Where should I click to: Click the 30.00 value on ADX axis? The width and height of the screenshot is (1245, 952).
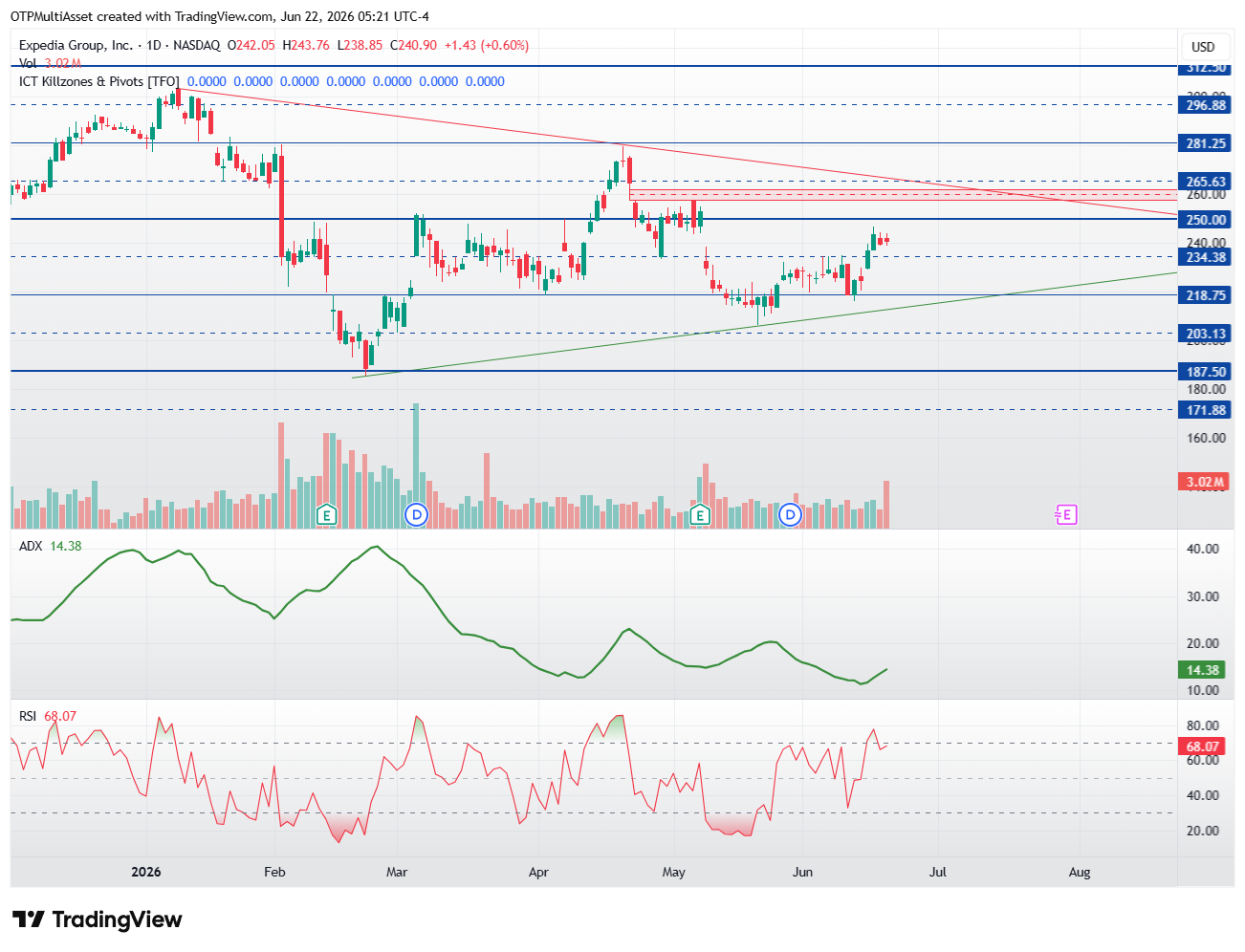[1203, 596]
